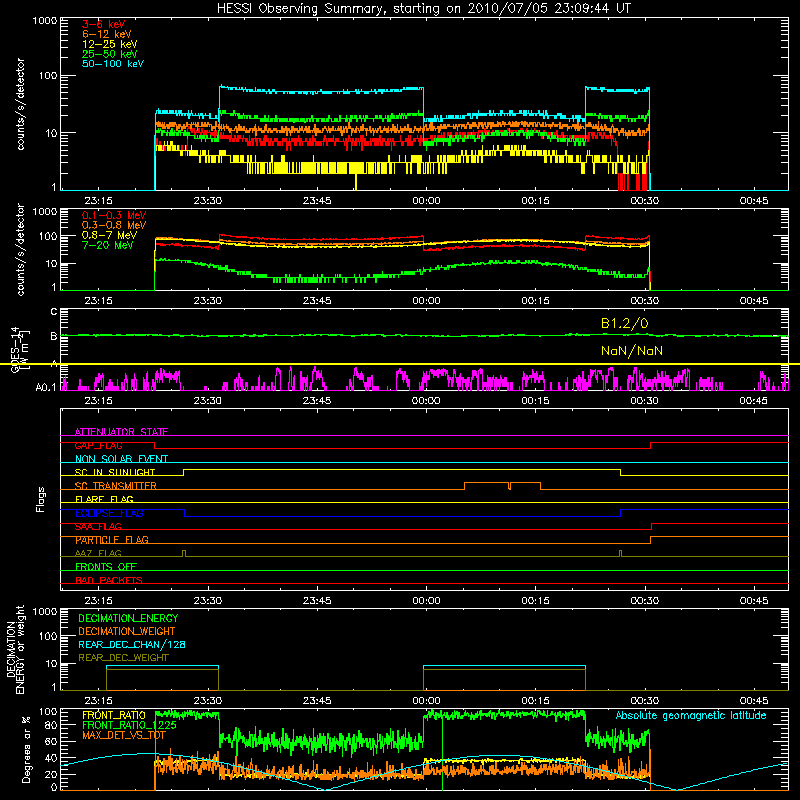This screenshot has width=800, height=800.
Task: Select the FLARE_FLAG label
Action: point(104,499)
